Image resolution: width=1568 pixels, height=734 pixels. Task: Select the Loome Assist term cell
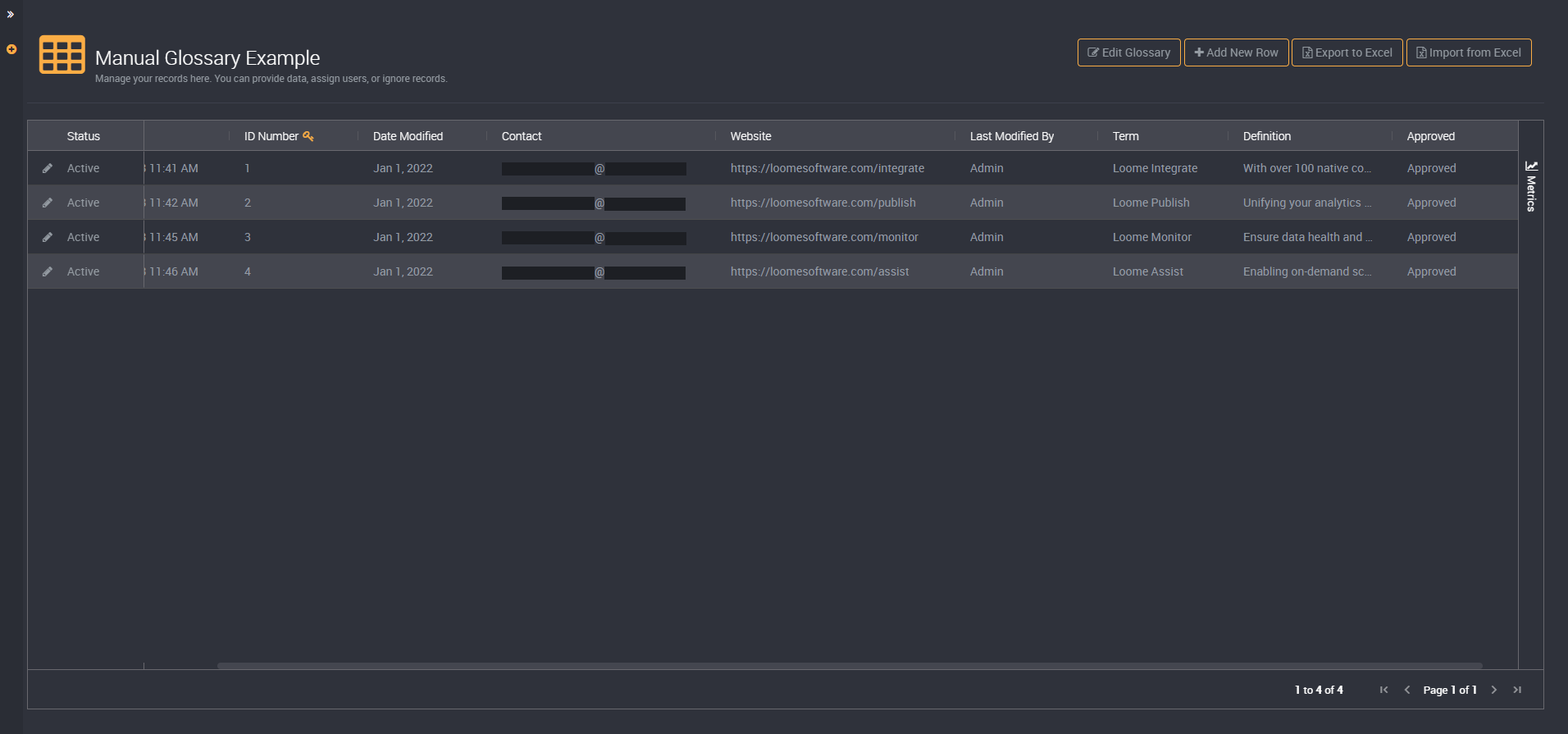(1148, 271)
